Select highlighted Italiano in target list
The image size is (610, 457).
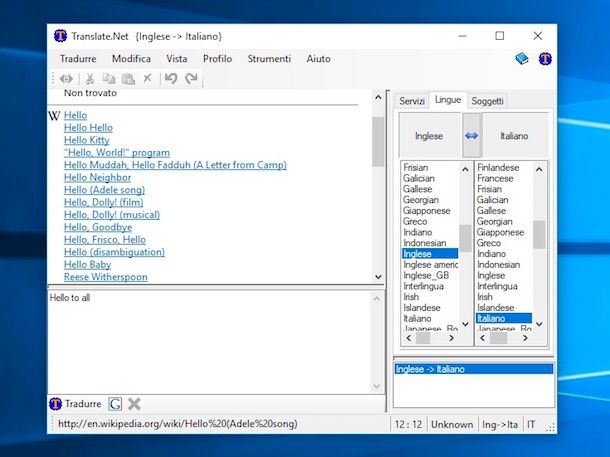click(x=504, y=319)
